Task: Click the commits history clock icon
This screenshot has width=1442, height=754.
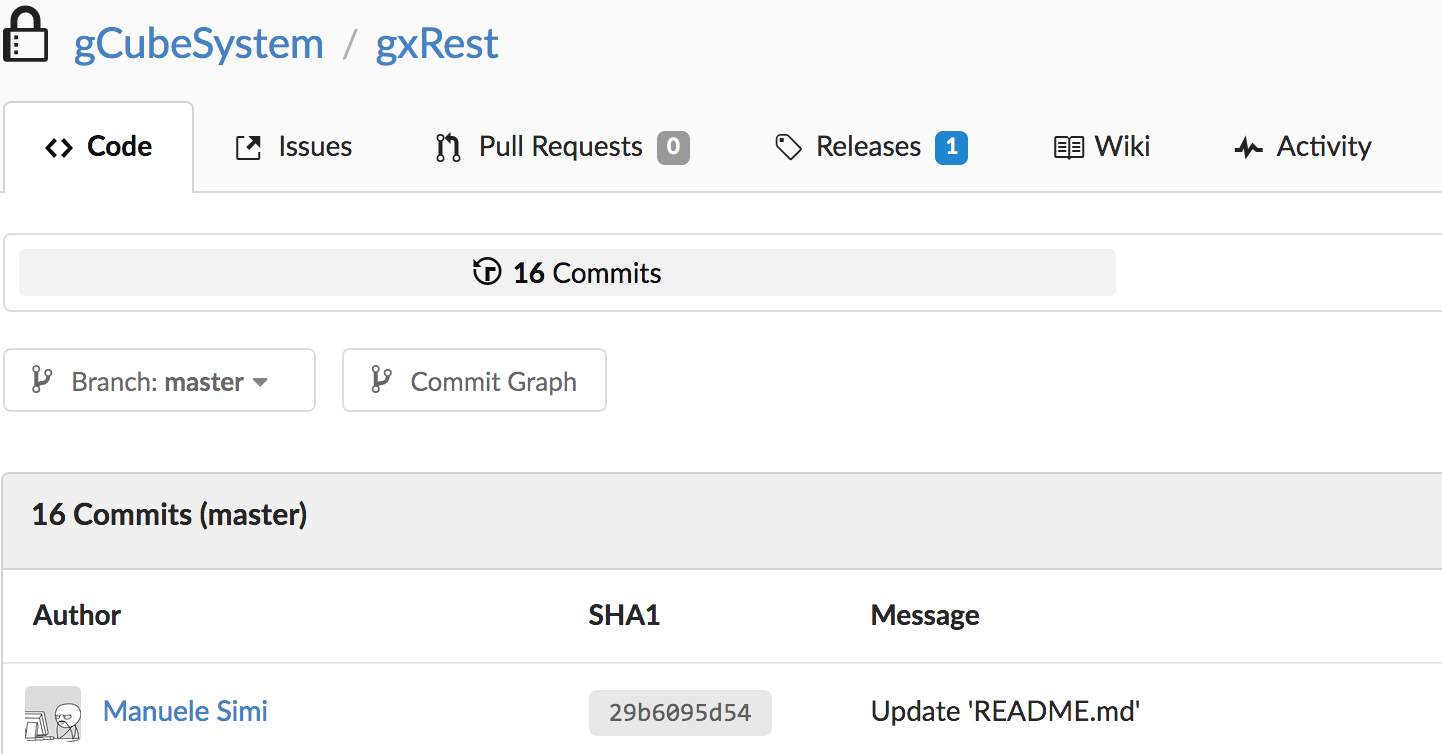Action: pyautogui.click(x=487, y=272)
